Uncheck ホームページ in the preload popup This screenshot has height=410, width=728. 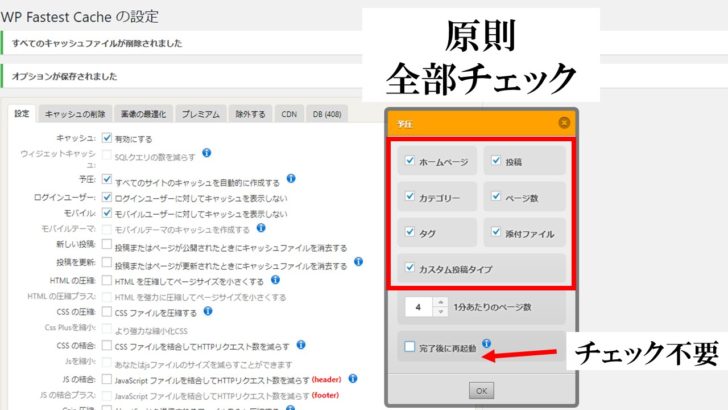coord(410,160)
